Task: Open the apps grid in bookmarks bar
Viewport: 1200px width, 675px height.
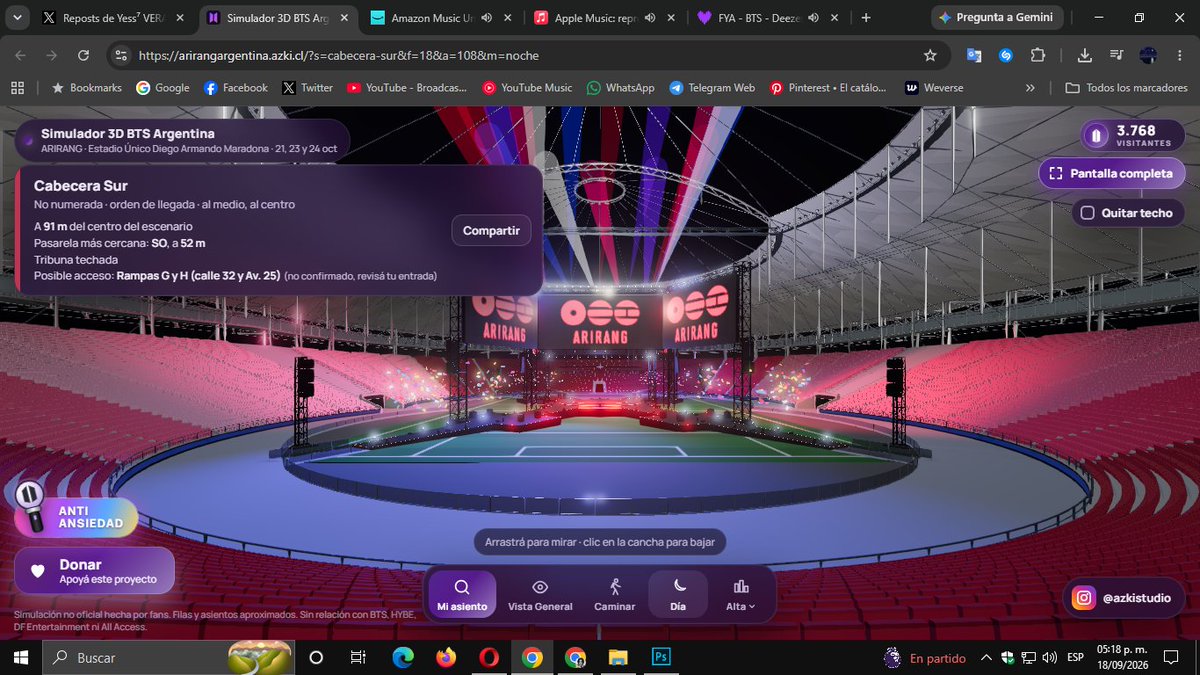Action: click(x=17, y=88)
